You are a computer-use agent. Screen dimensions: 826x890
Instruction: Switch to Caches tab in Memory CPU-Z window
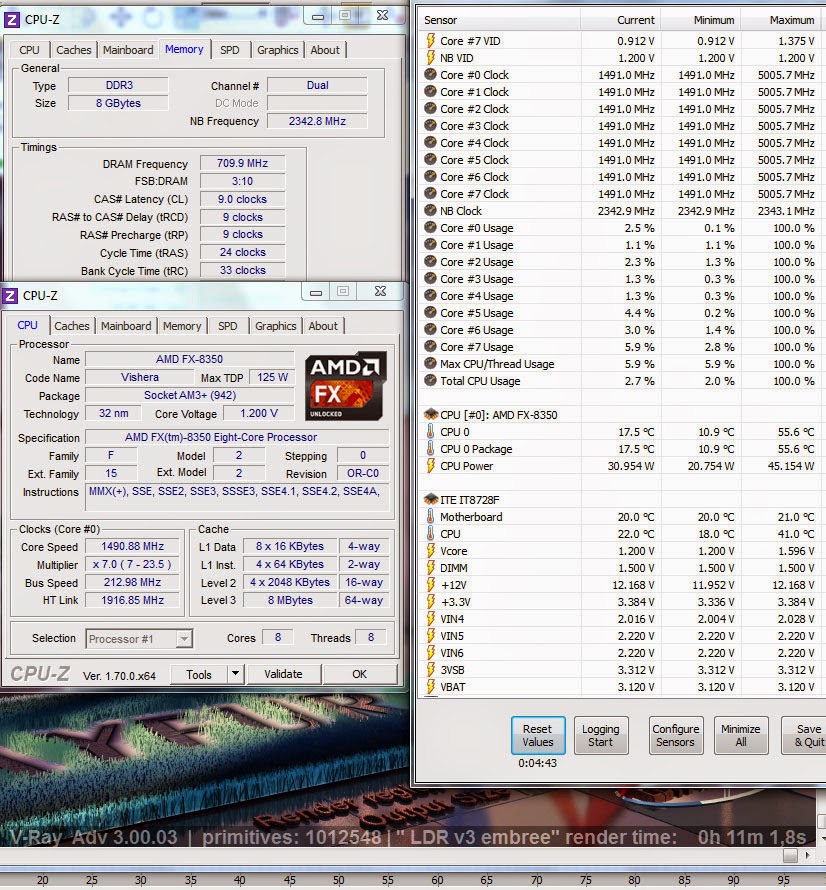73,50
